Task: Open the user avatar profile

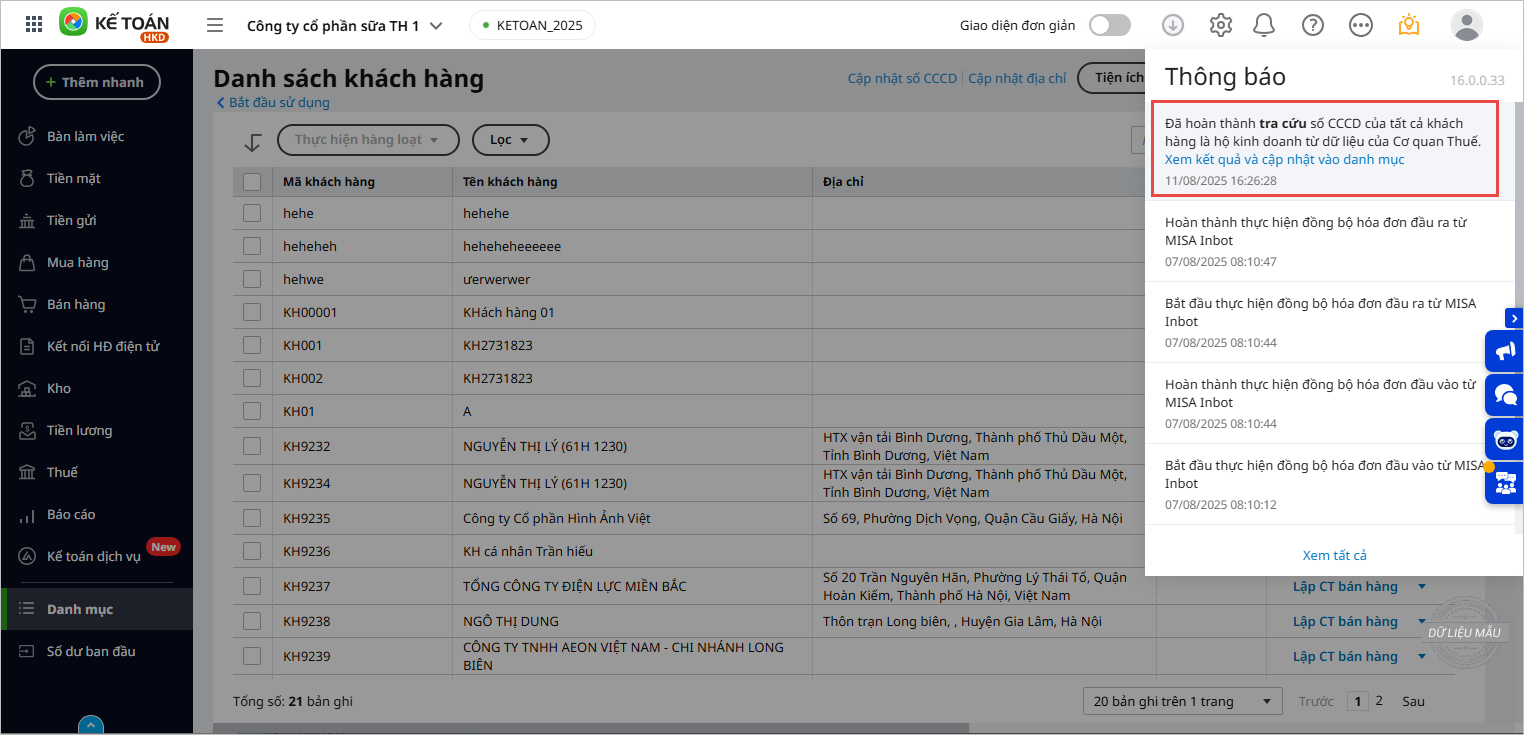Action: (x=1467, y=25)
